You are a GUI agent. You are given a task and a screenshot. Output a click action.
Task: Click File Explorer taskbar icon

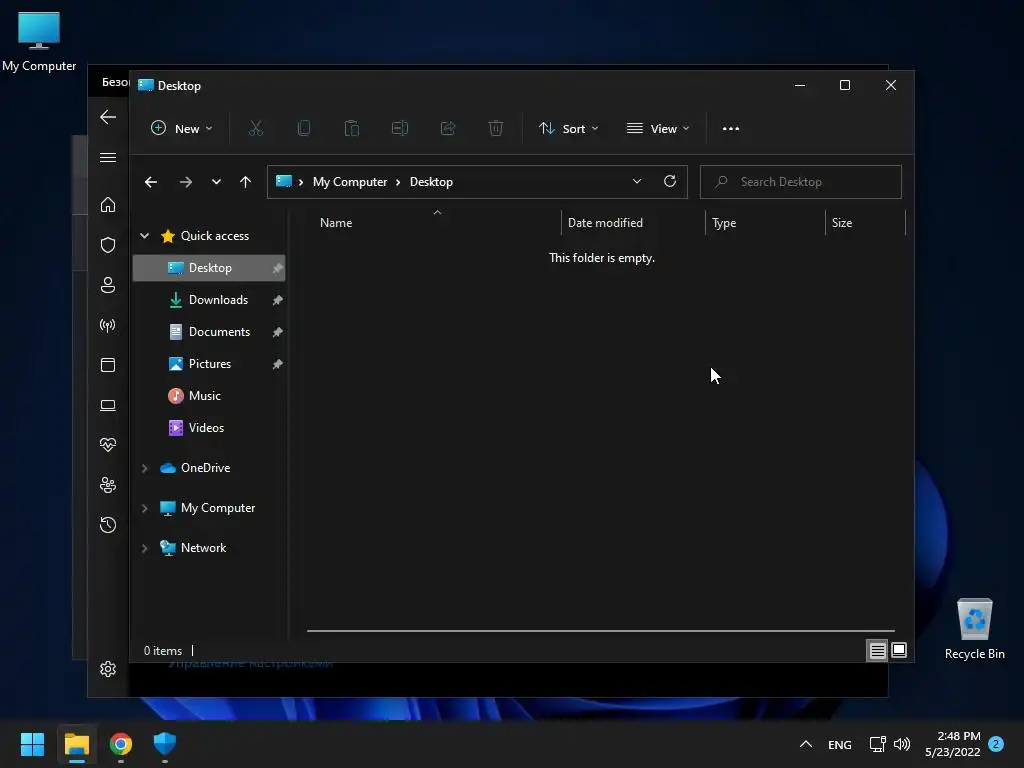point(76,744)
